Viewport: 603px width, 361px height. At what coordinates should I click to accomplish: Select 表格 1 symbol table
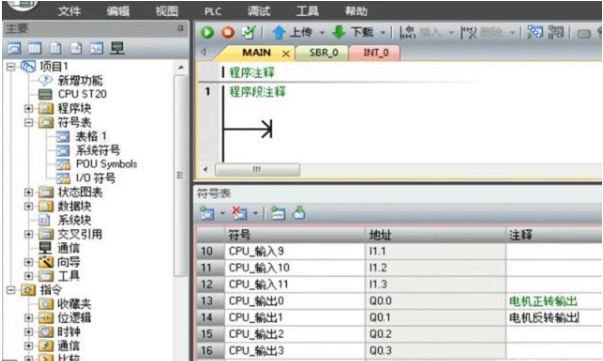(x=91, y=136)
